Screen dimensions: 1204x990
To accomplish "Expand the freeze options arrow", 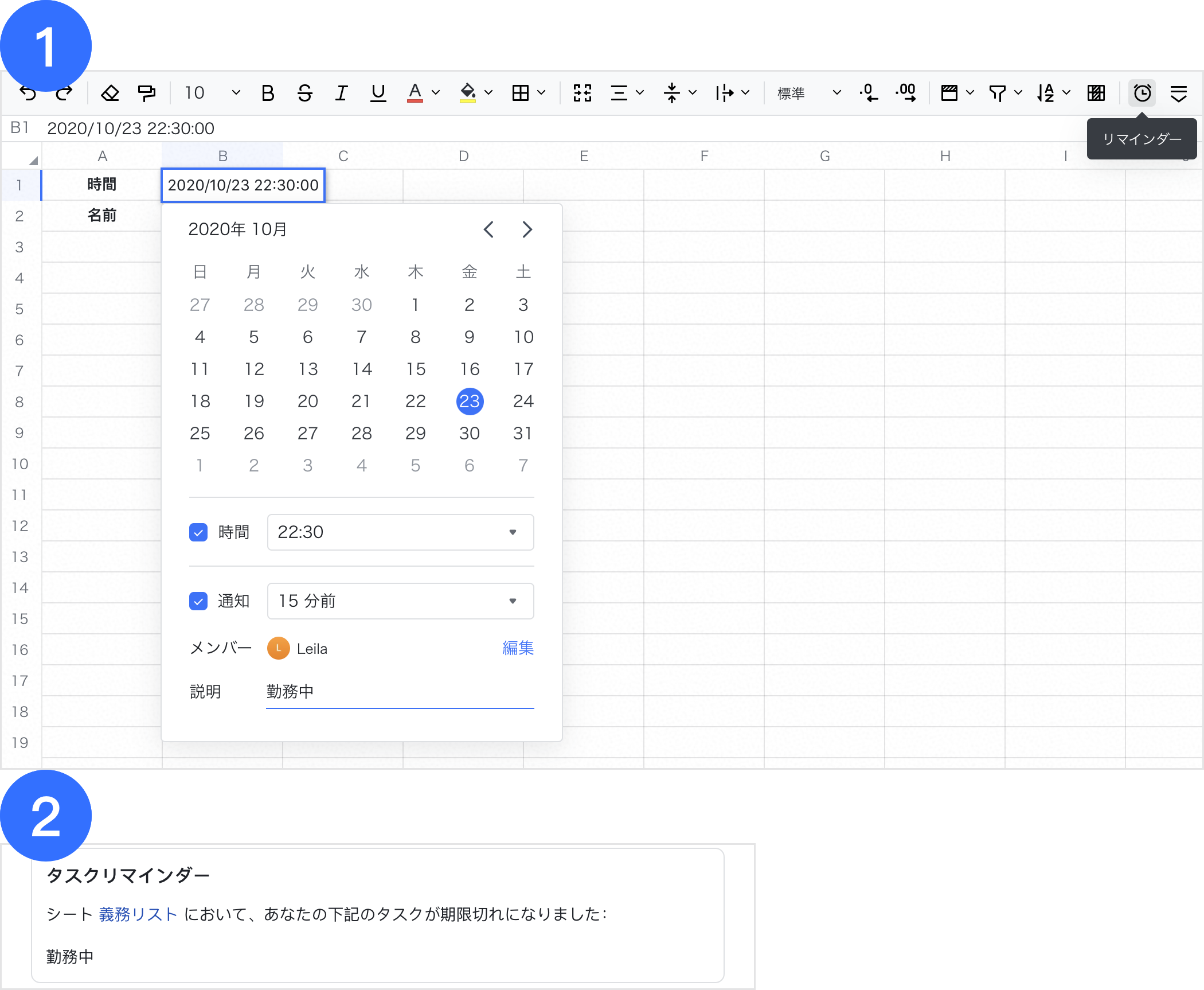I will pyautogui.click(x=970, y=93).
